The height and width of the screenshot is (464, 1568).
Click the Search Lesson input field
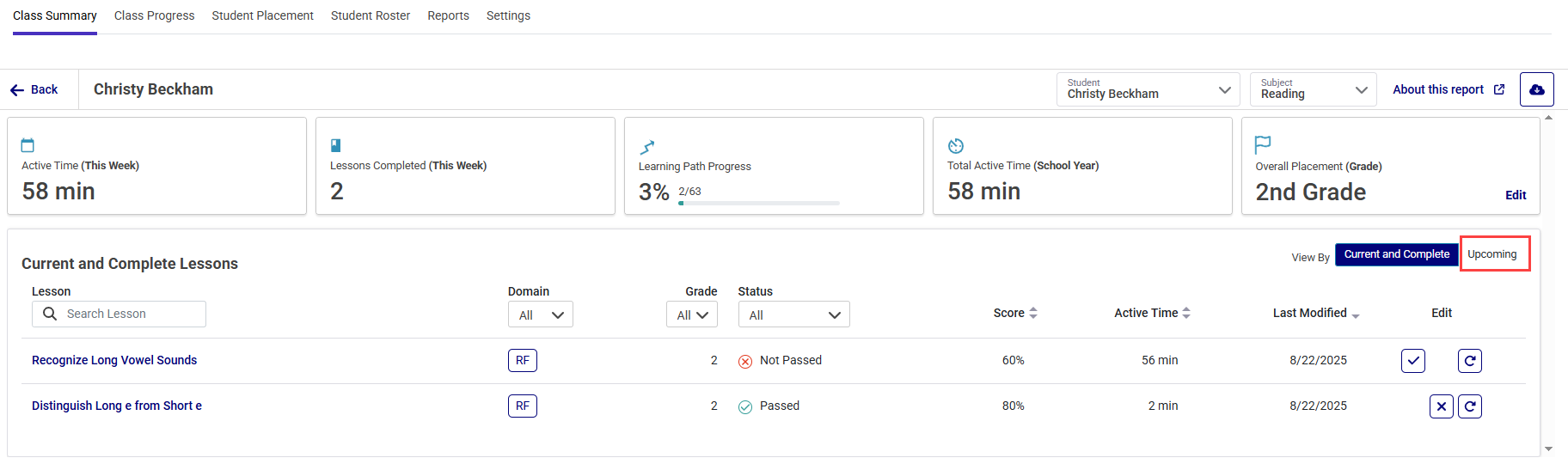[129, 314]
